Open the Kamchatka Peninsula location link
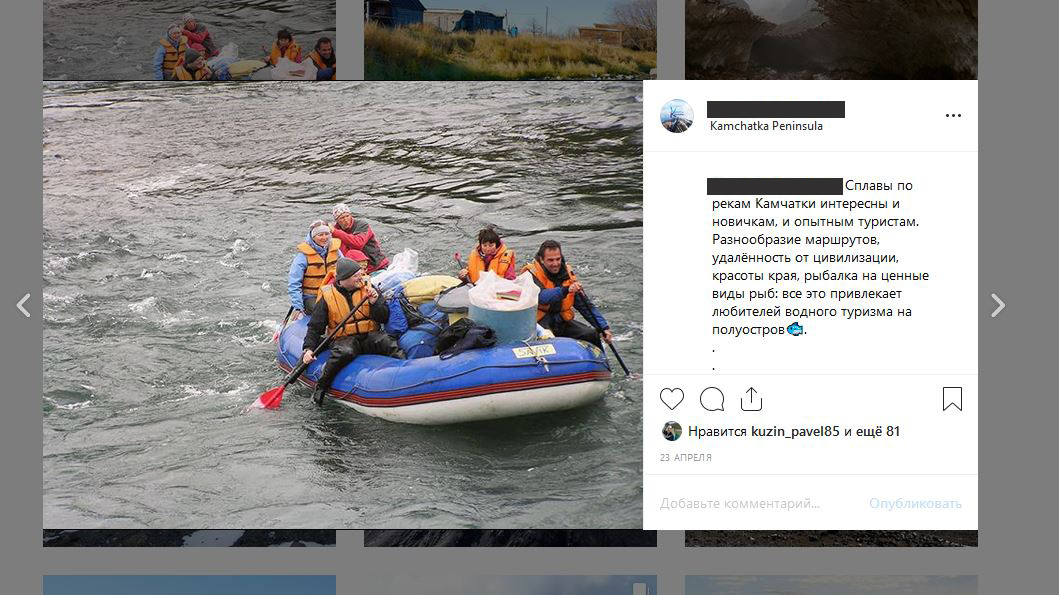The image size is (1059, 595). [x=766, y=126]
